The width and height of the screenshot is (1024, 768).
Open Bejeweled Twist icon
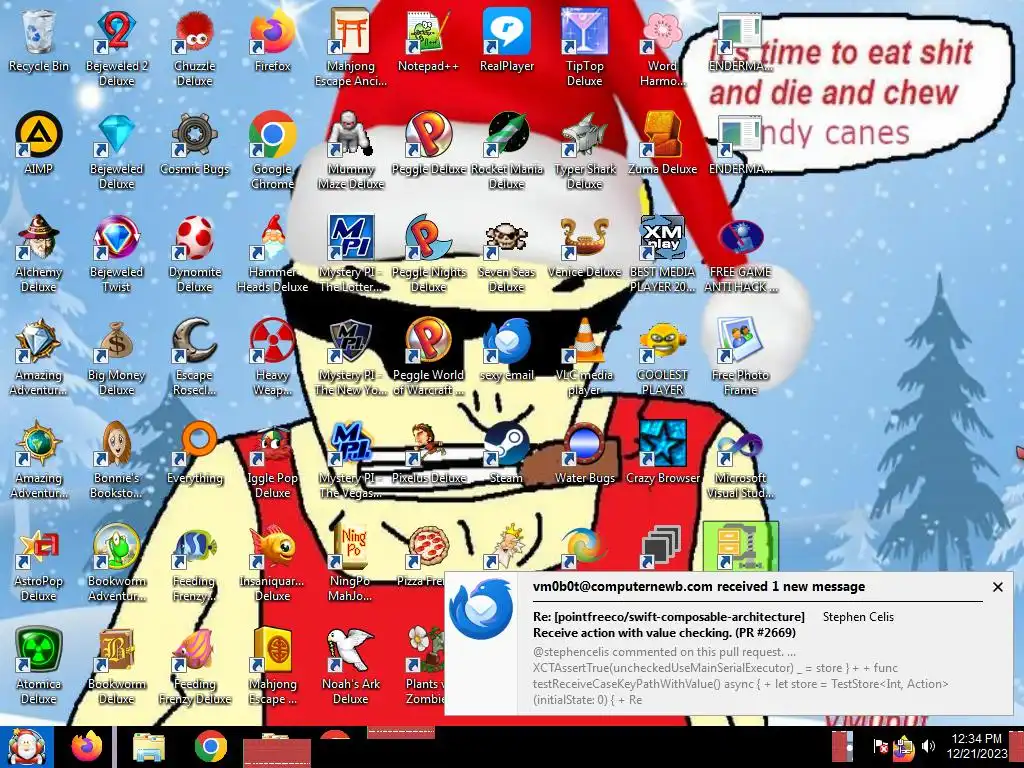pyautogui.click(x=116, y=254)
